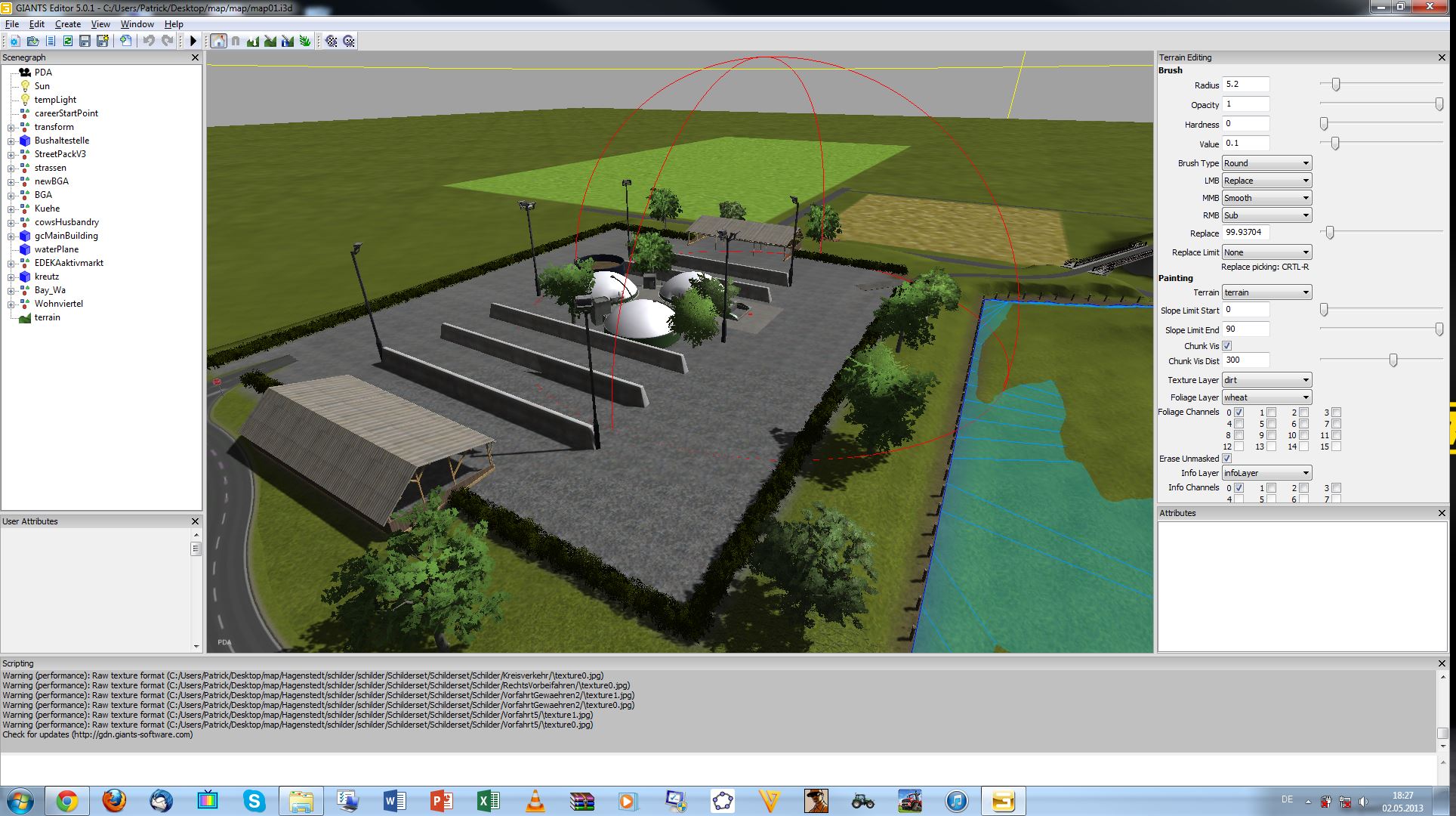Enable Foliage Channel 10 checkbox
1456x816 pixels.
[x=1303, y=435]
